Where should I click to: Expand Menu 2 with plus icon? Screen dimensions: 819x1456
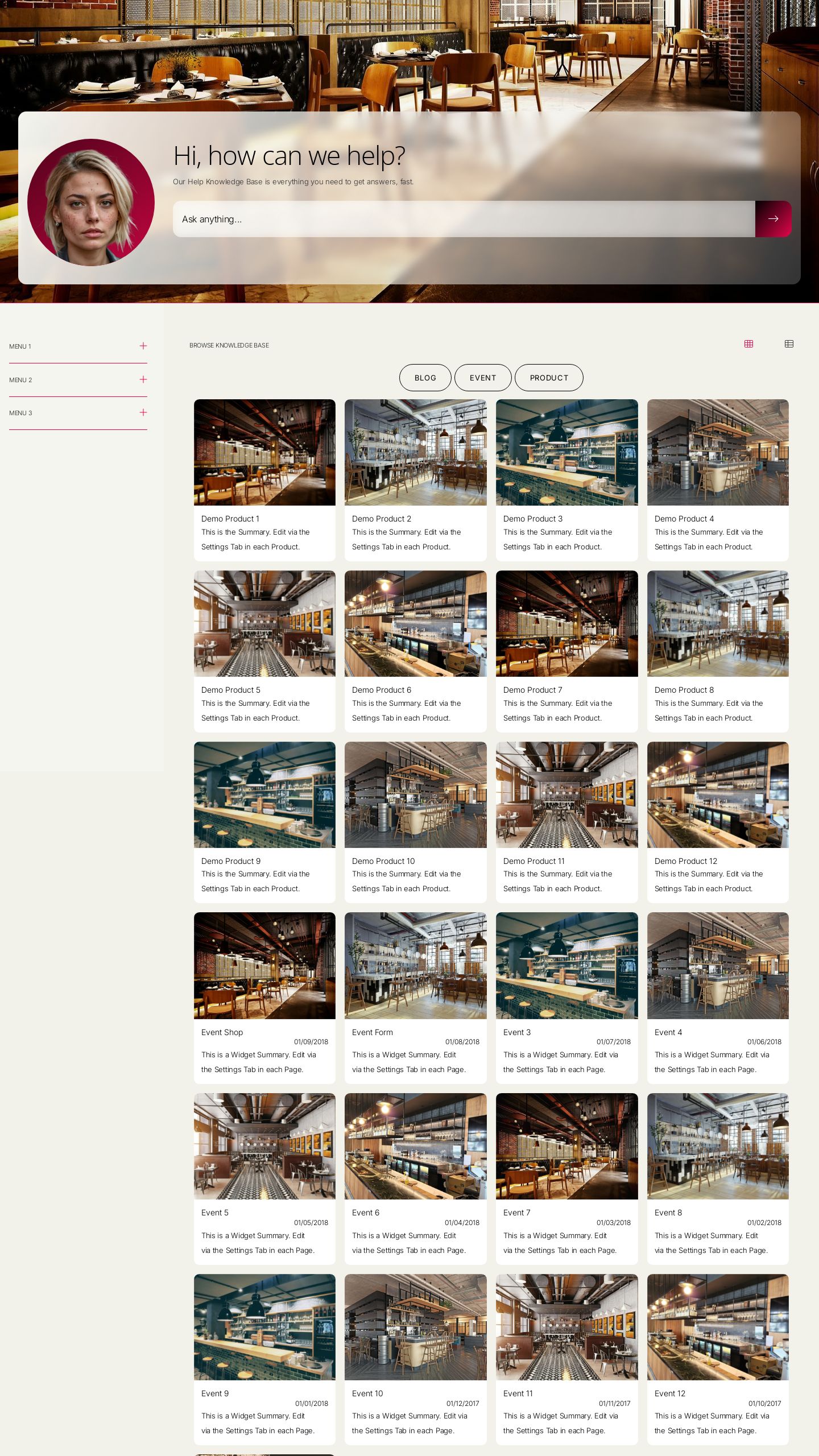[x=143, y=379]
